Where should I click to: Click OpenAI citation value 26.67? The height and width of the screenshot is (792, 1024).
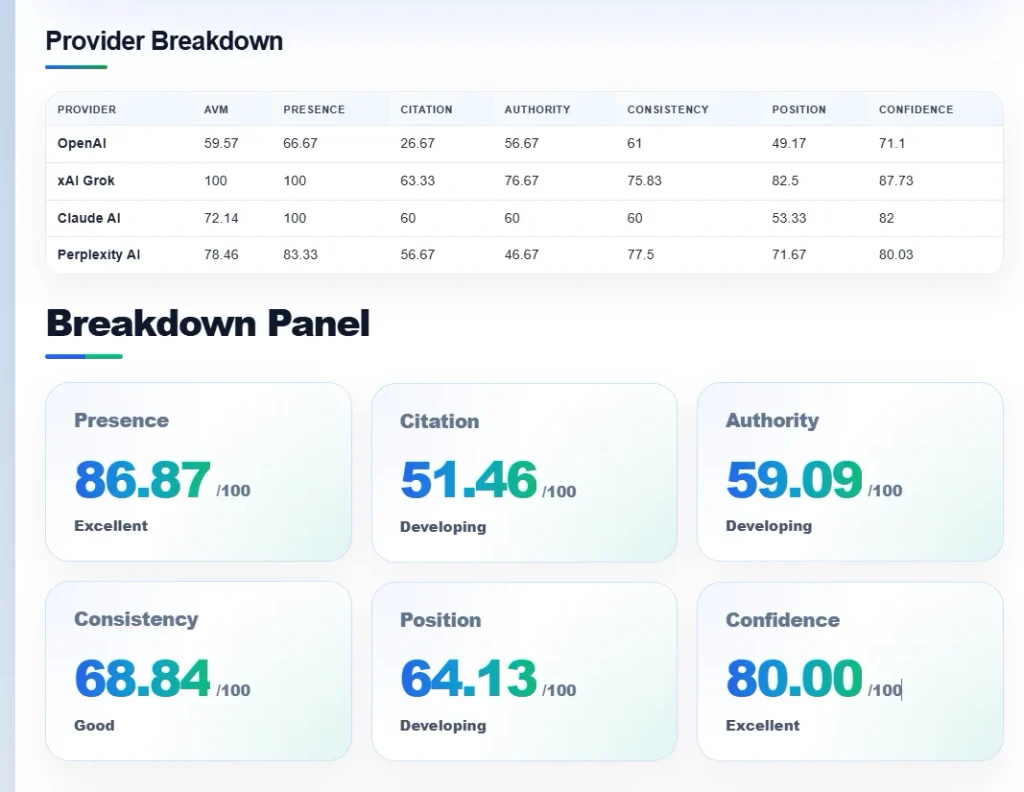417,143
